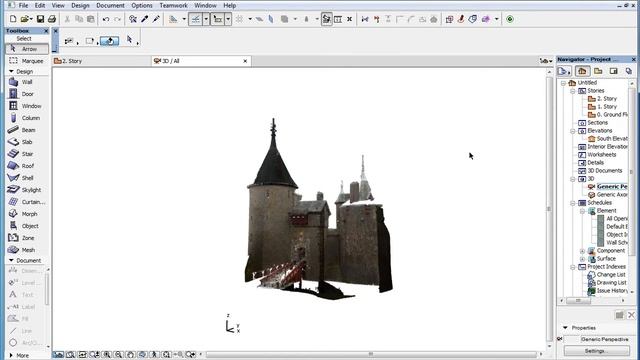This screenshot has height=360, width=640.
Task: Select the Shell tool
Action: pyautogui.click(x=27, y=178)
